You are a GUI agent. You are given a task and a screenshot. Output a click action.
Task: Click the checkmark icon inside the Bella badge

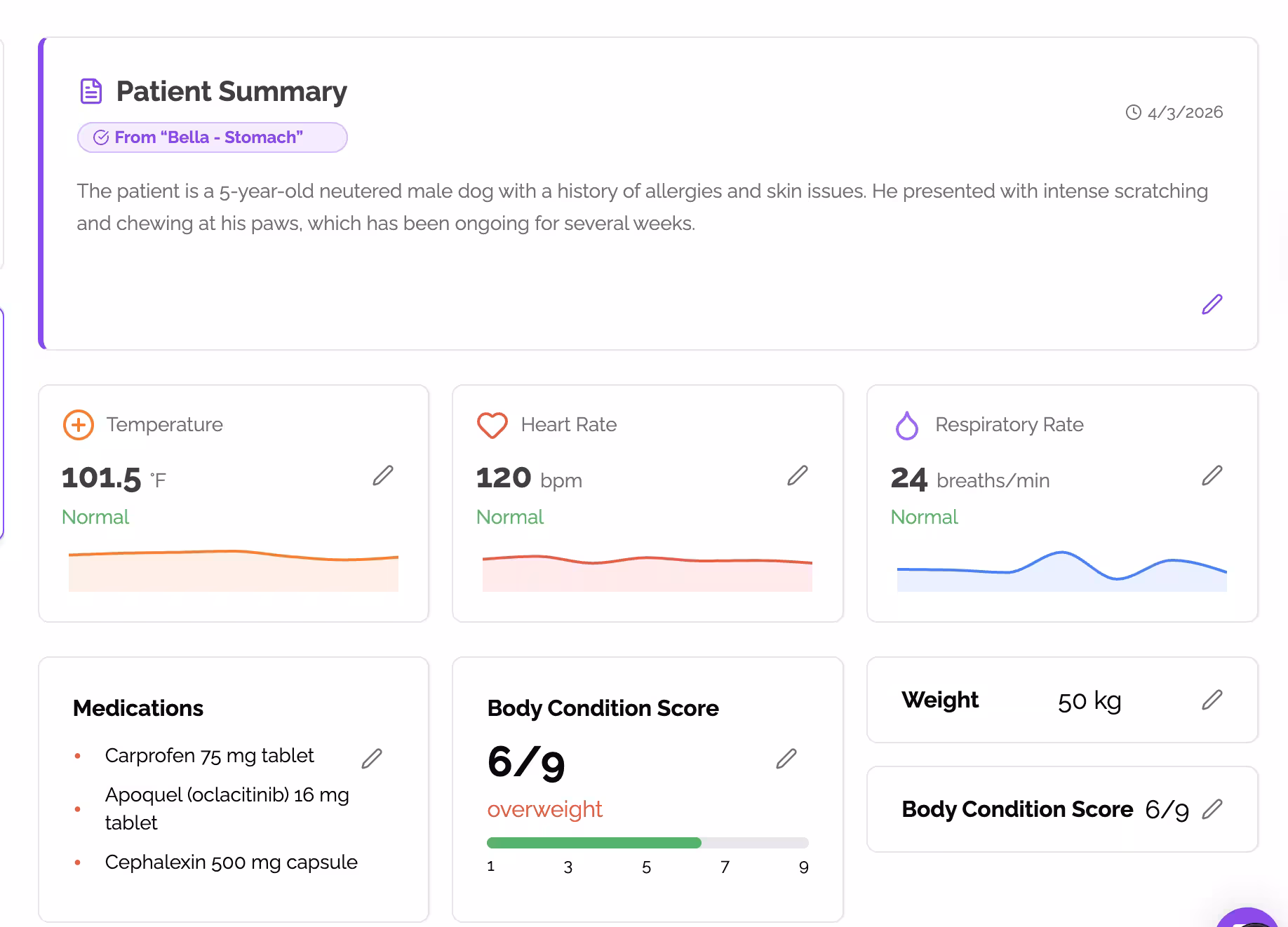click(x=102, y=137)
